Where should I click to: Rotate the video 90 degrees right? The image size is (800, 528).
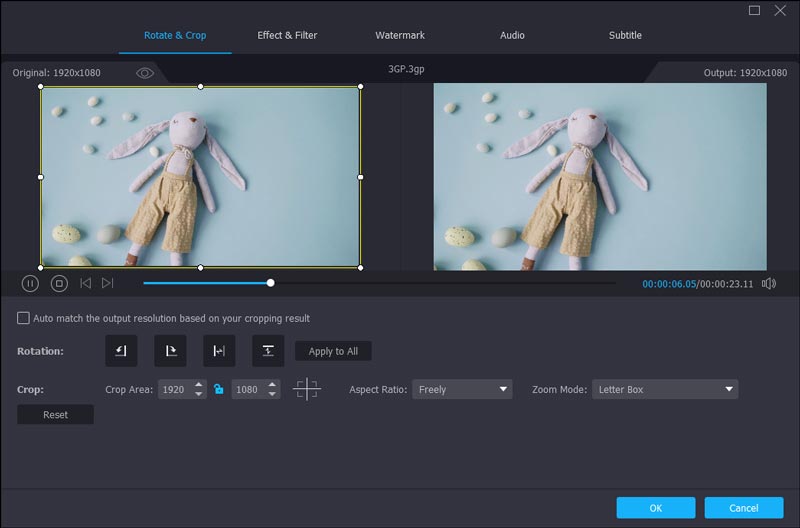pos(170,351)
